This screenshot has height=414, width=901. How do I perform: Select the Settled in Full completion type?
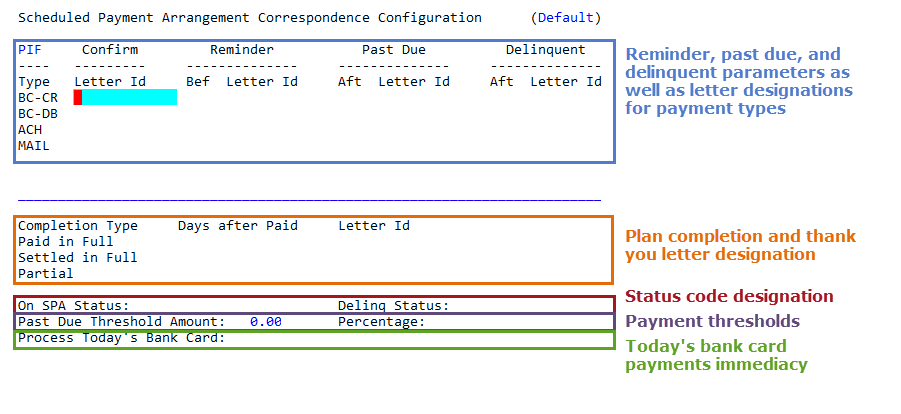(x=78, y=258)
